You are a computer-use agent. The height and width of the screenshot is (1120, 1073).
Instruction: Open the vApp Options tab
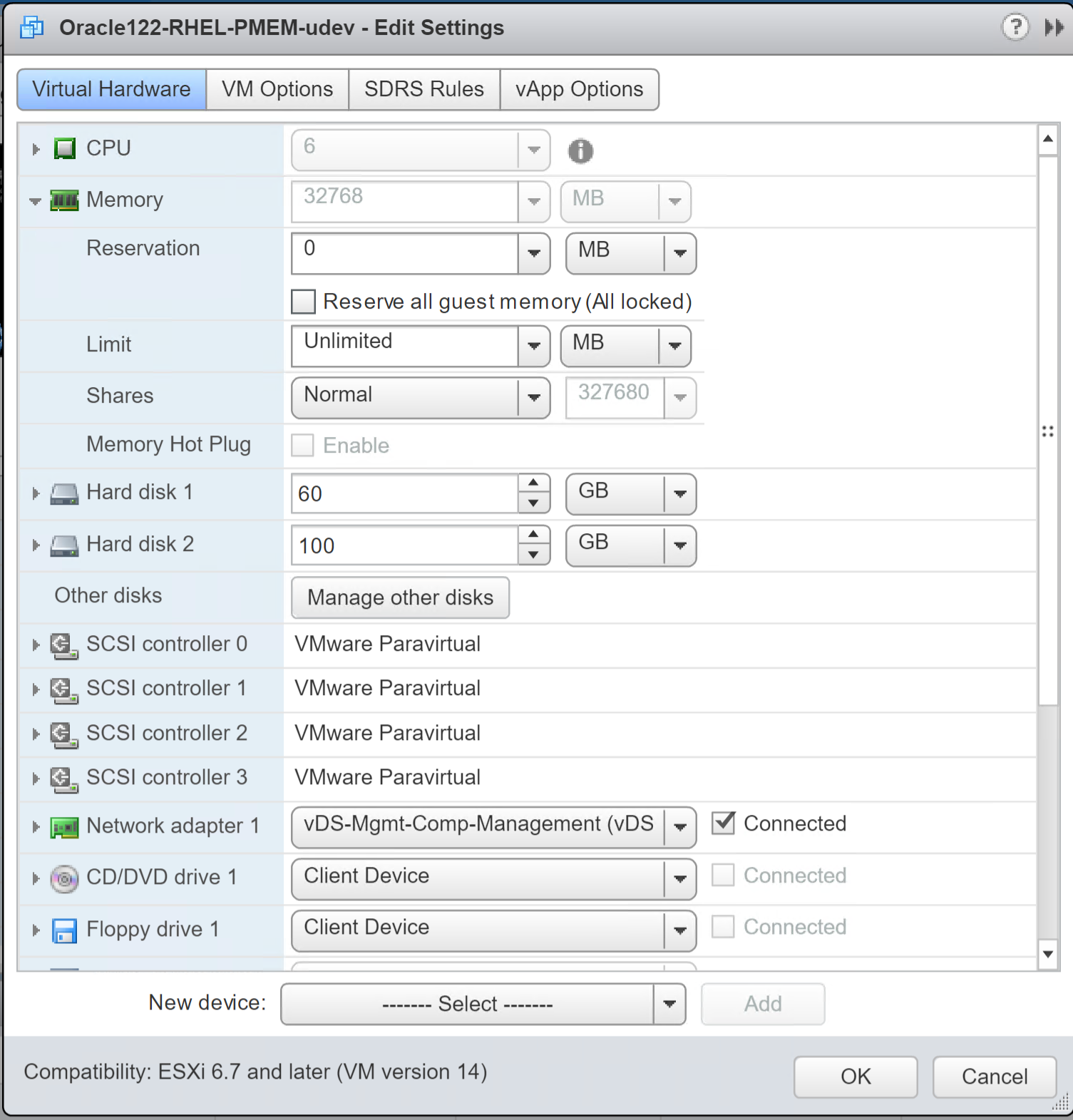(x=579, y=89)
